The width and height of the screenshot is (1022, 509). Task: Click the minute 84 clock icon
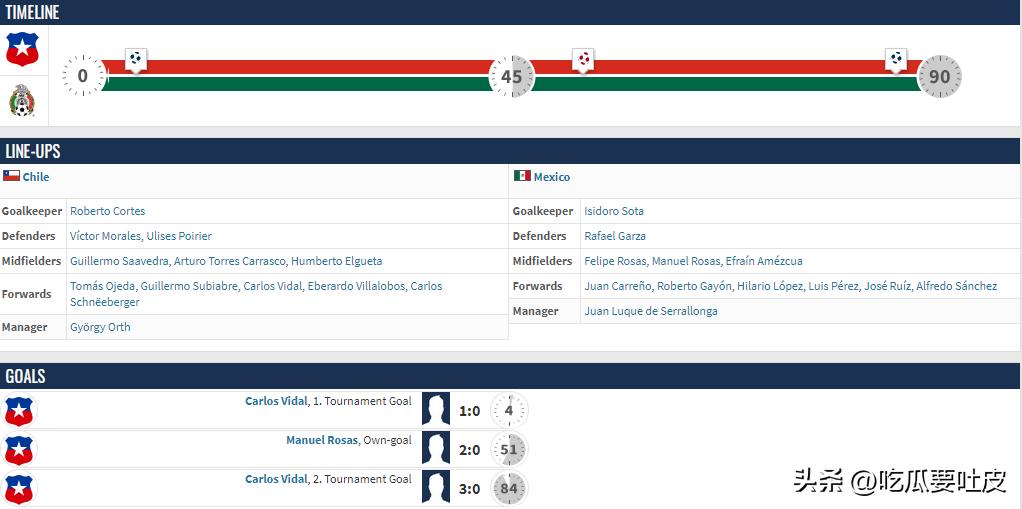[509, 488]
